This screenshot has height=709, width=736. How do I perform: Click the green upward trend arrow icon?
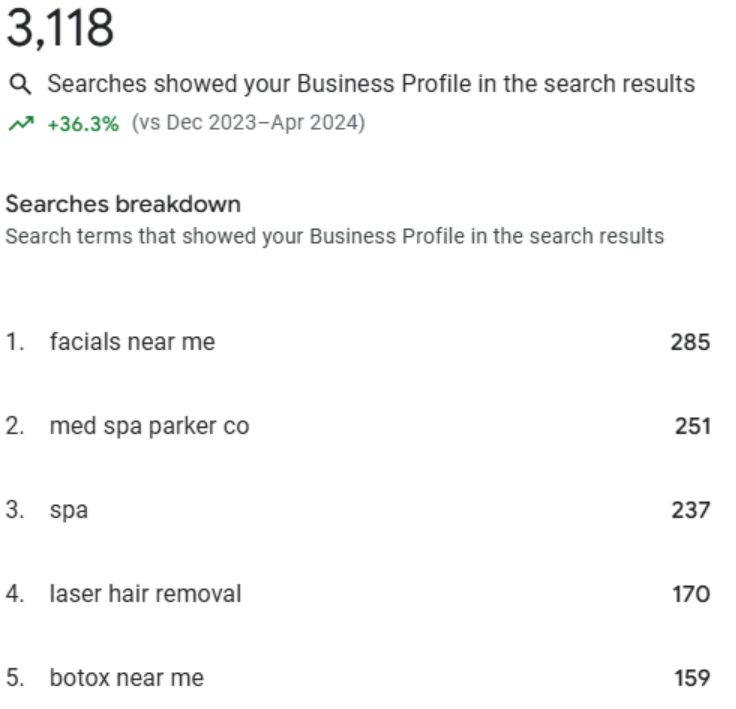[21, 124]
